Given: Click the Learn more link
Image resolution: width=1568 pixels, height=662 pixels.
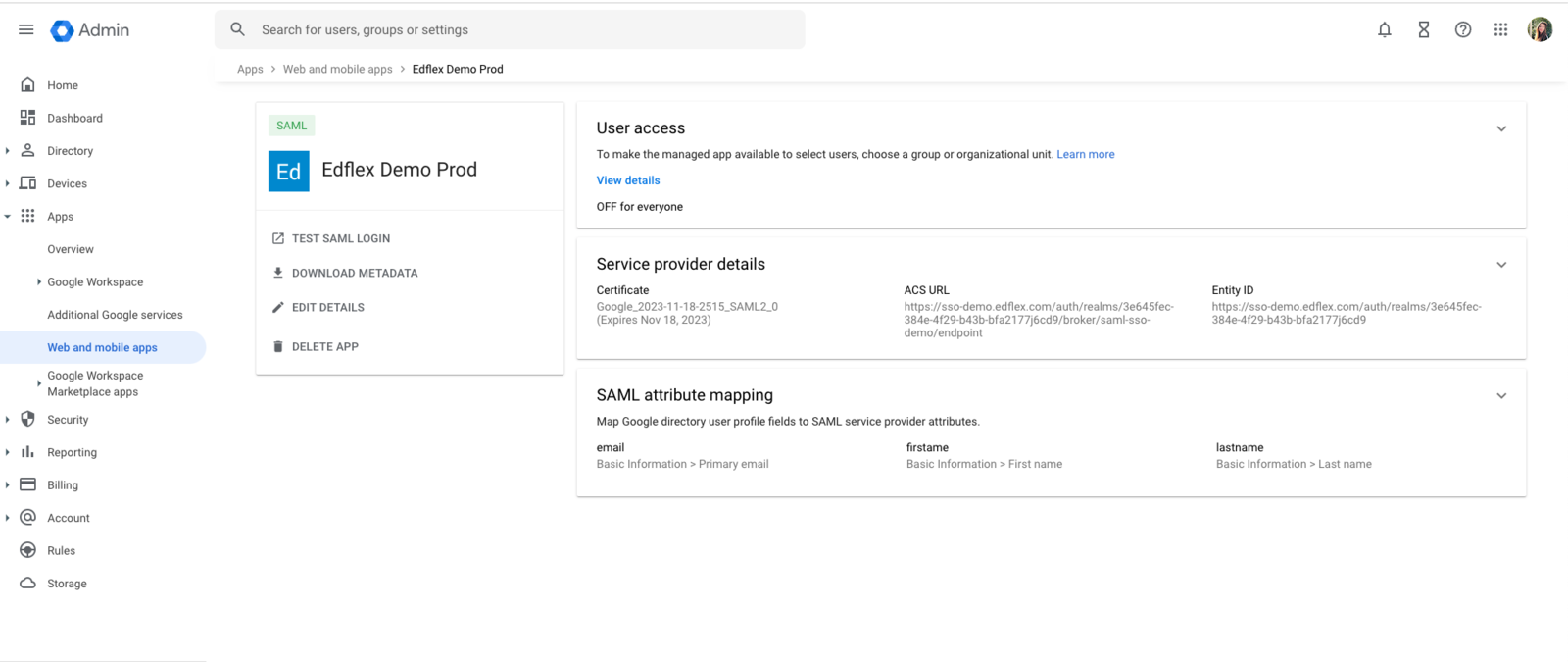Looking at the screenshot, I should pos(1085,154).
